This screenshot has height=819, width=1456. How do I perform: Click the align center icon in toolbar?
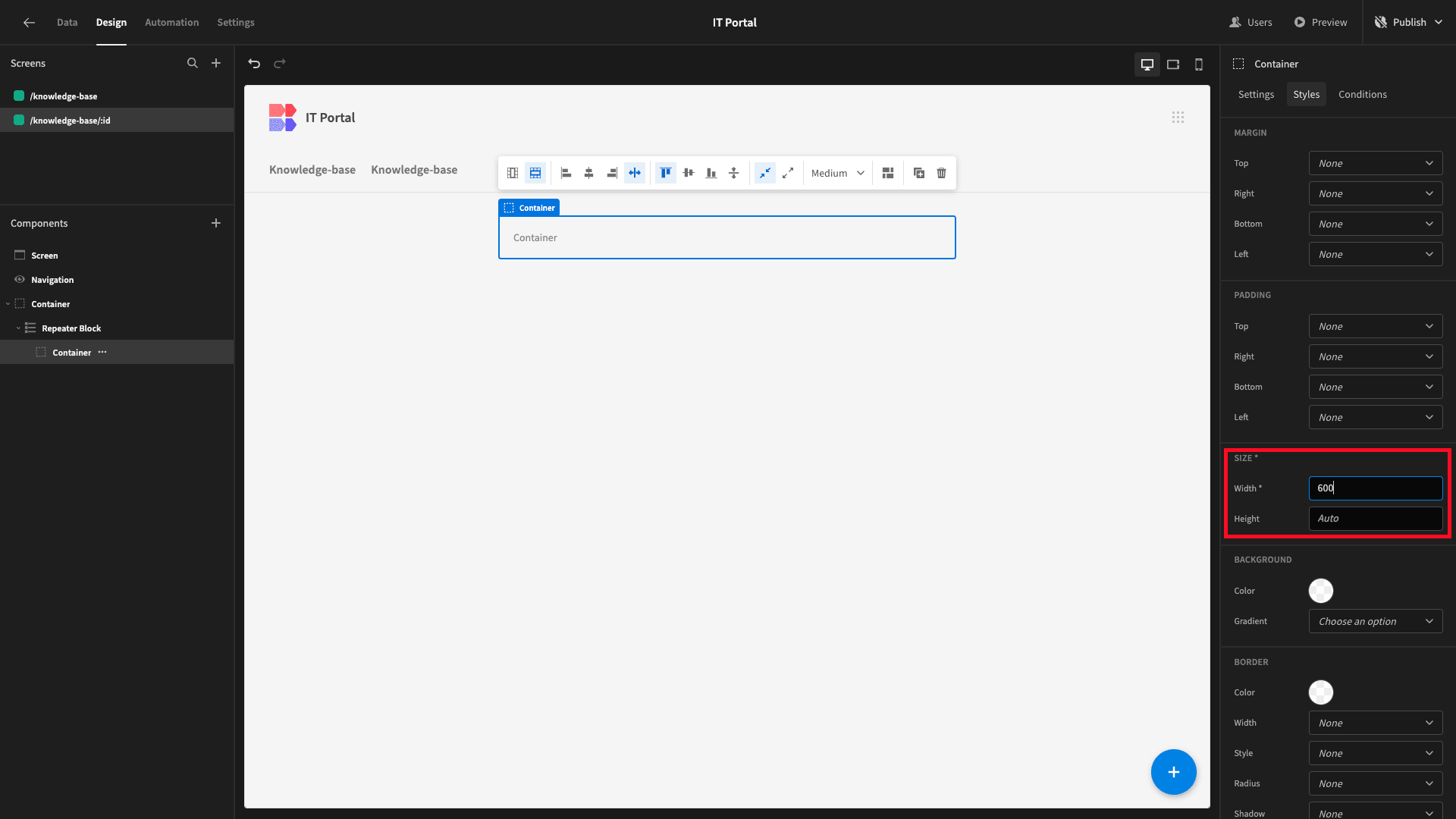point(589,173)
